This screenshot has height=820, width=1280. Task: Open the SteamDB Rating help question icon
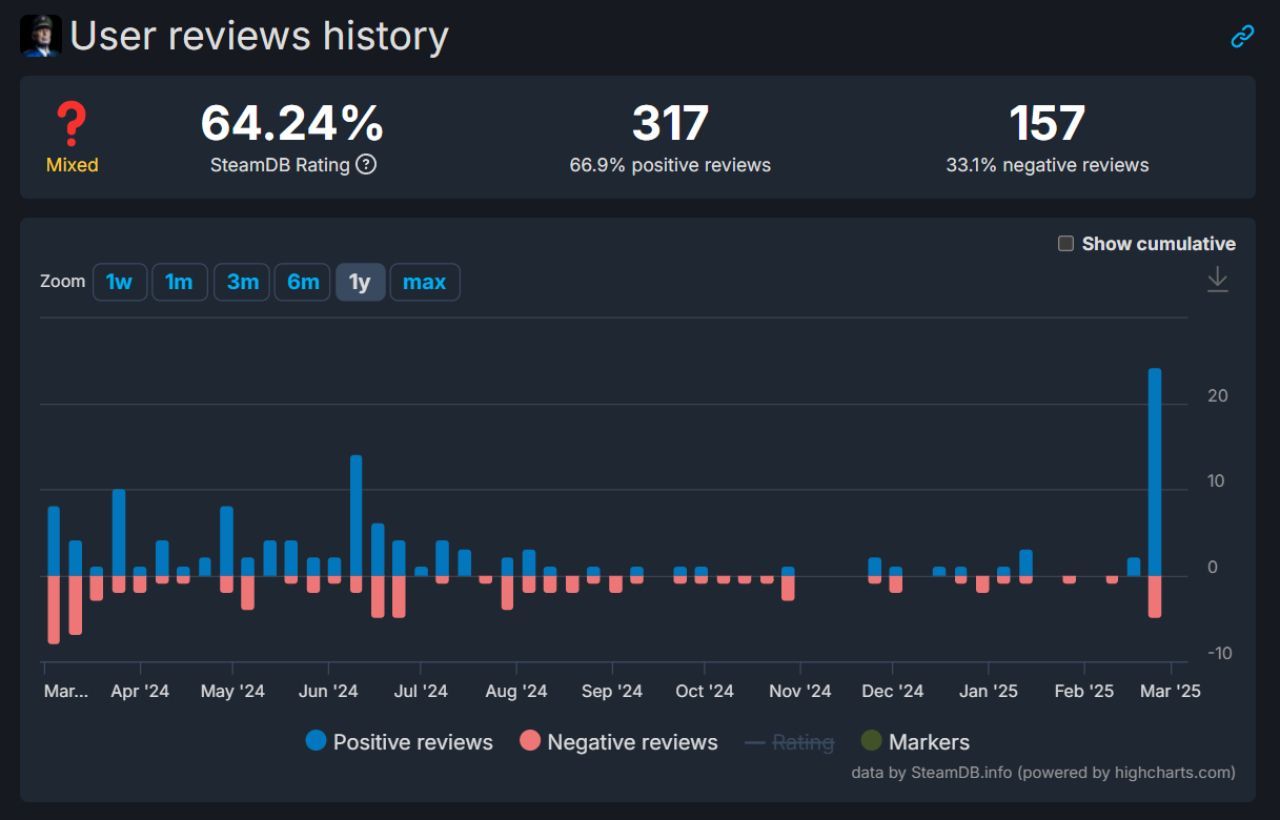pyautogui.click(x=366, y=165)
